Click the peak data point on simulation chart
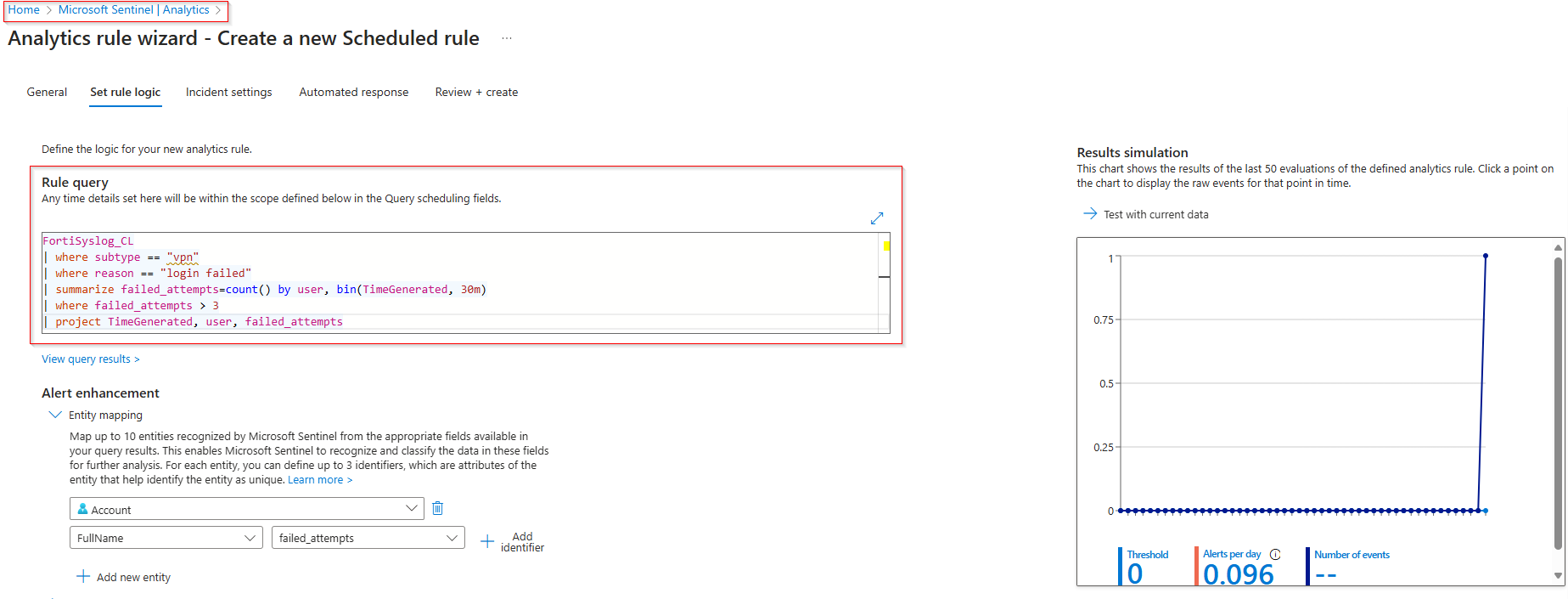This screenshot has width=1568, height=599. (1485, 256)
